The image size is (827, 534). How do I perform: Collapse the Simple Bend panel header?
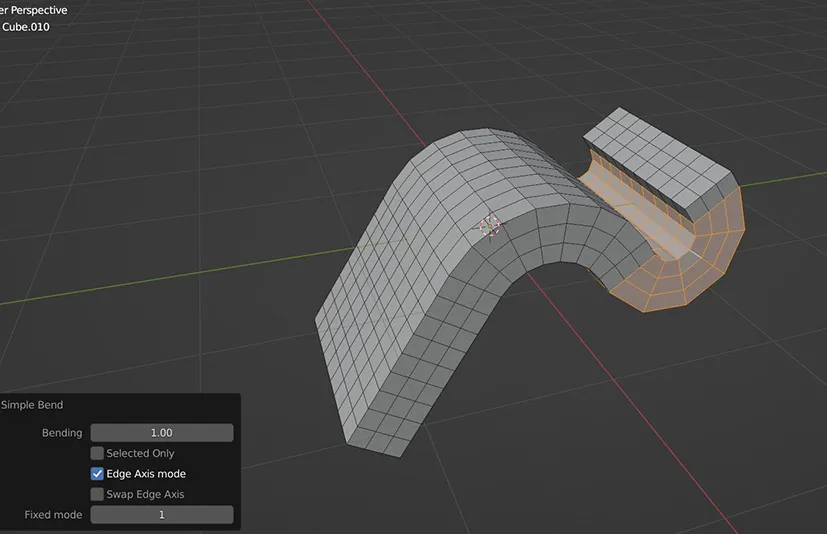(32, 405)
